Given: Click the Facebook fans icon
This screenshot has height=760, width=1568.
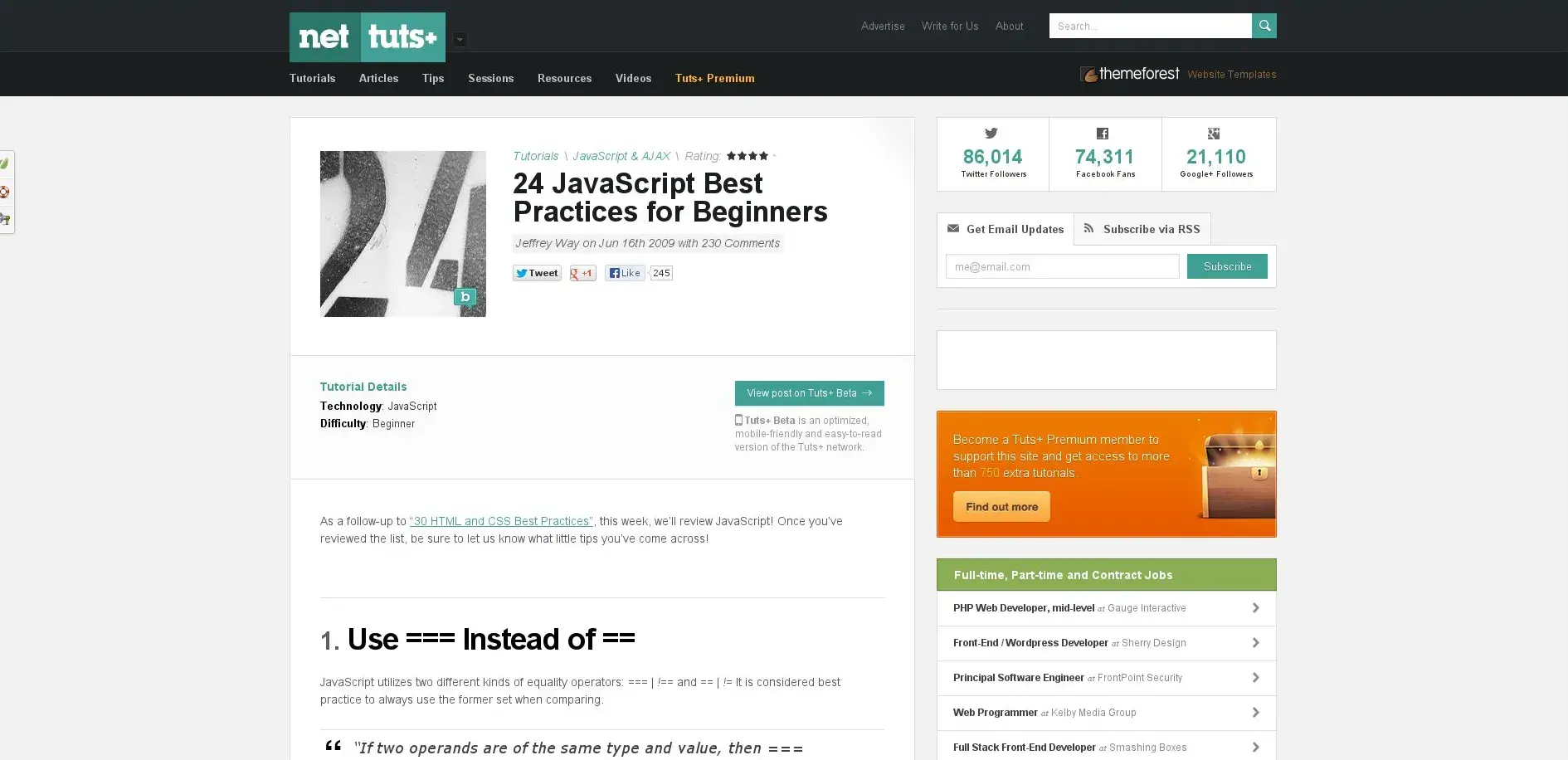Looking at the screenshot, I should click(x=1103, y=134).
